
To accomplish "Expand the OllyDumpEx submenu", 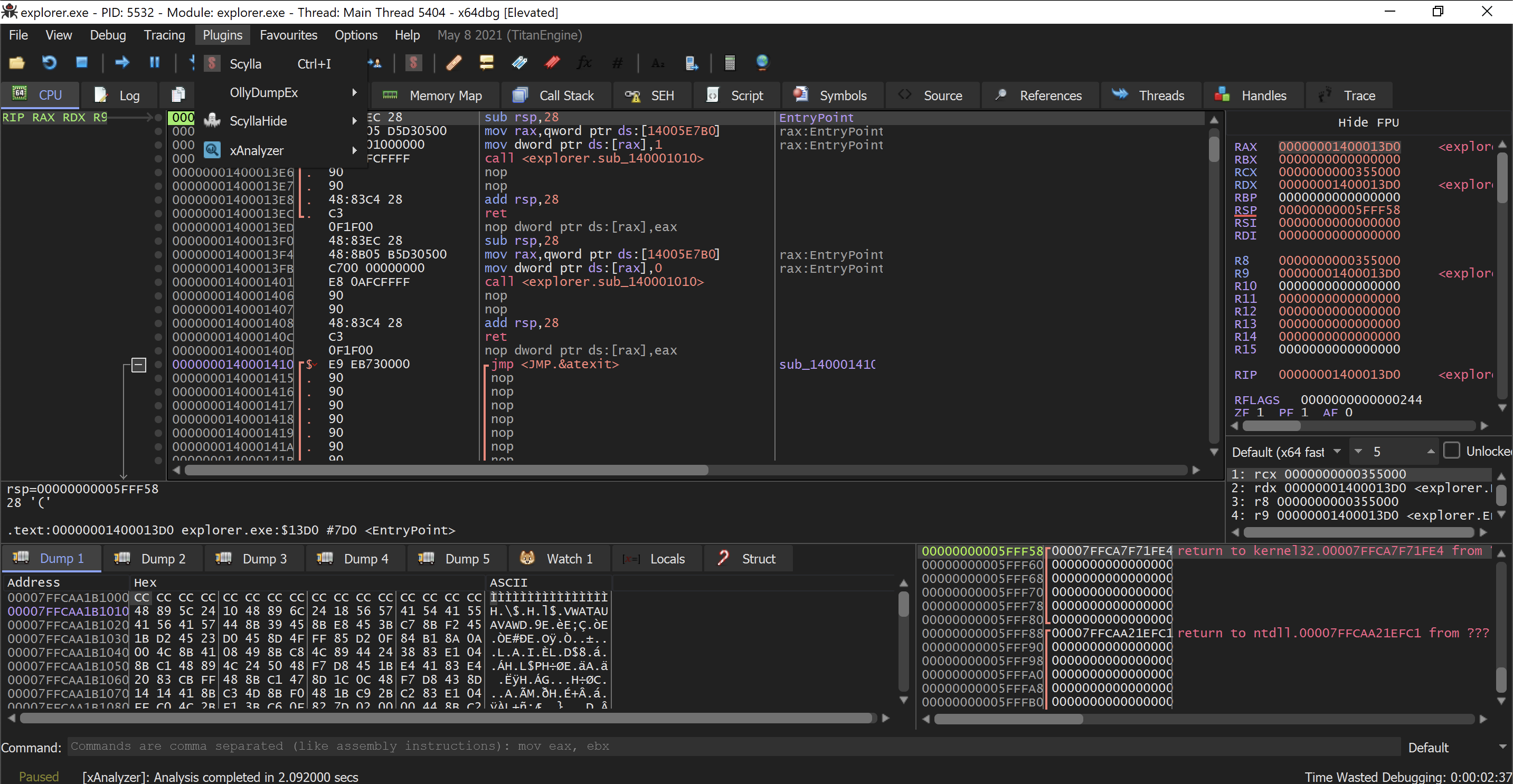I will [x=281, y=93].
